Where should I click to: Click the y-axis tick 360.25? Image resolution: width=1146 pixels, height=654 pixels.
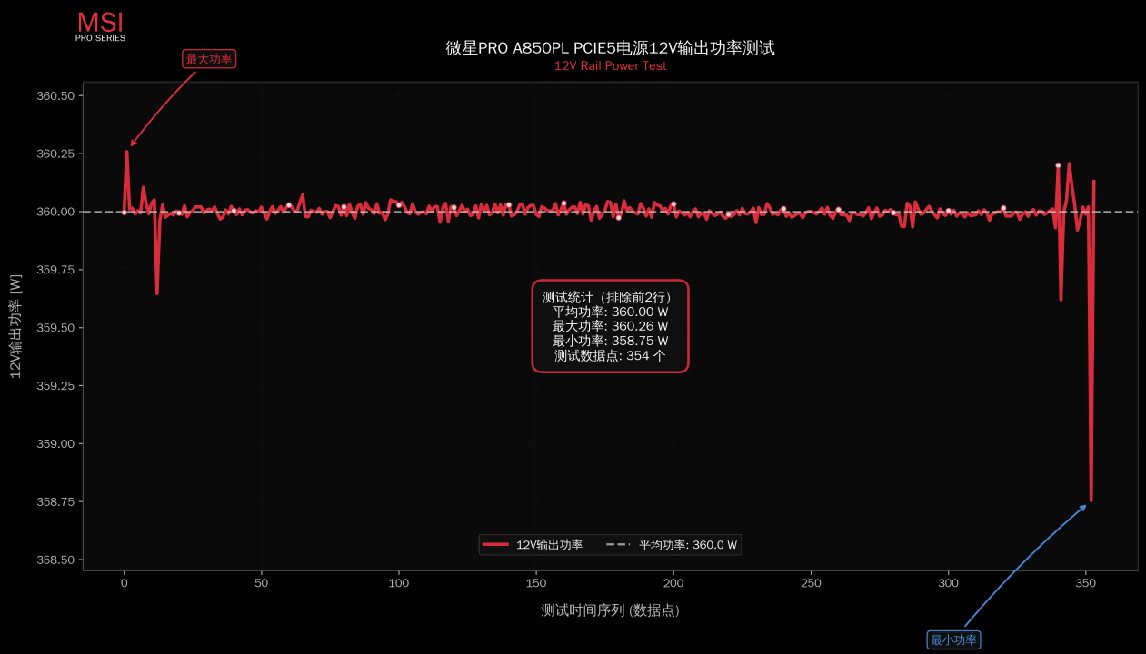point(56,153)
